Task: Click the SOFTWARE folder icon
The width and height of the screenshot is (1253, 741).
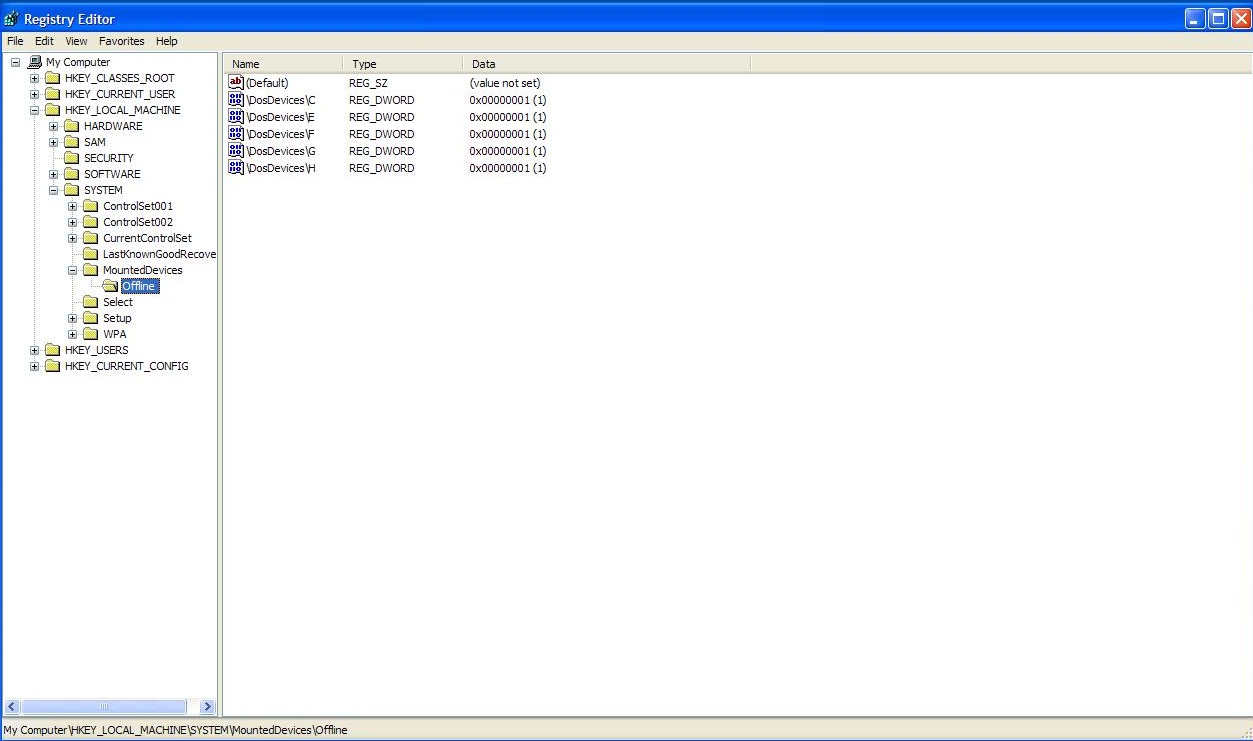Action: (x=71, y=174)
